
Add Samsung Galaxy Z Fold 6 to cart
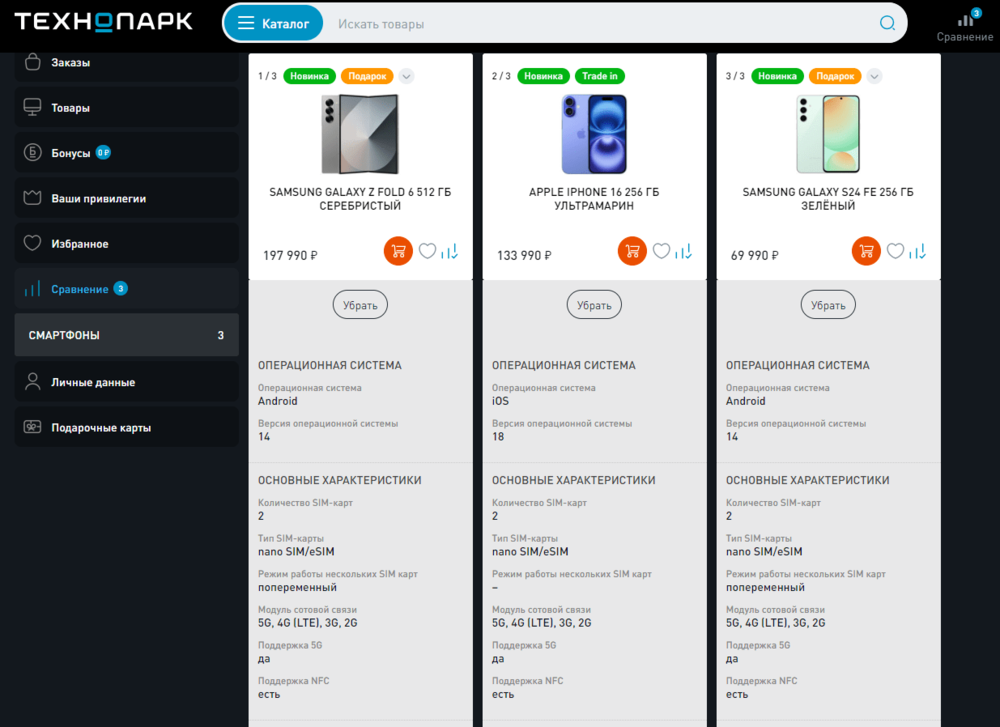(x=398, y=251)
